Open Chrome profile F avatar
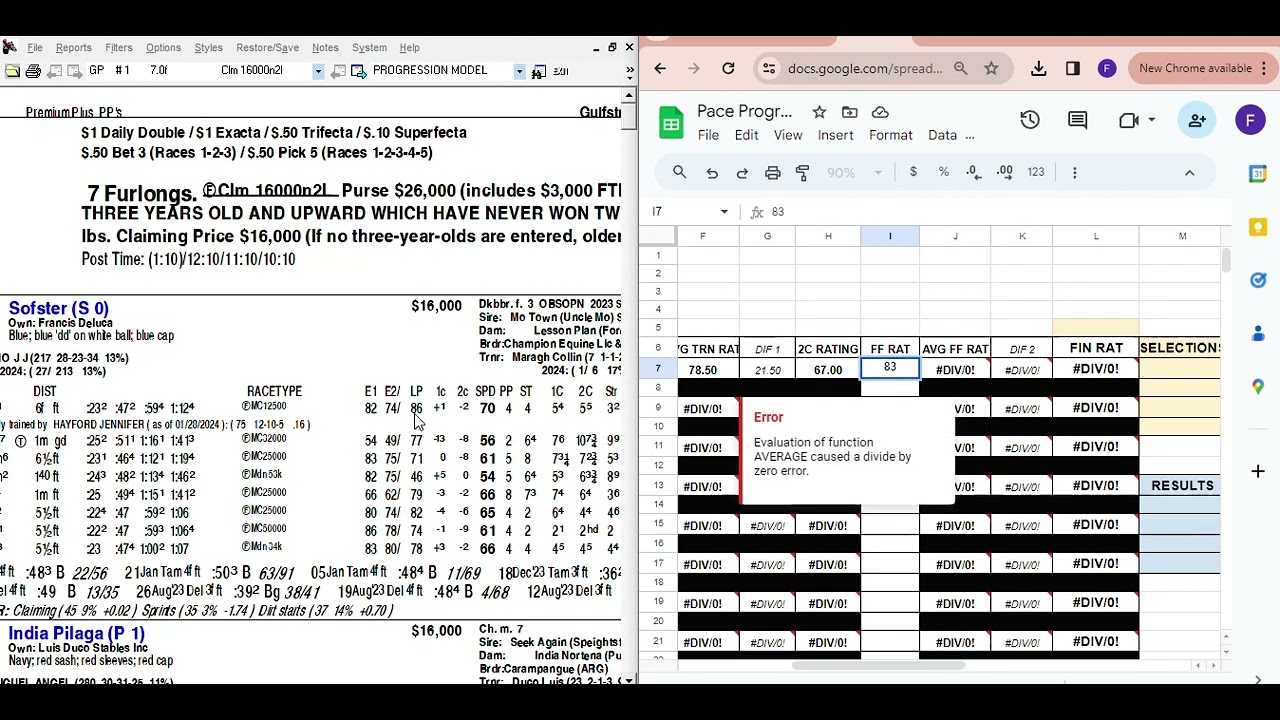This screenshot has width=1280, height=720. [1106, 68]
